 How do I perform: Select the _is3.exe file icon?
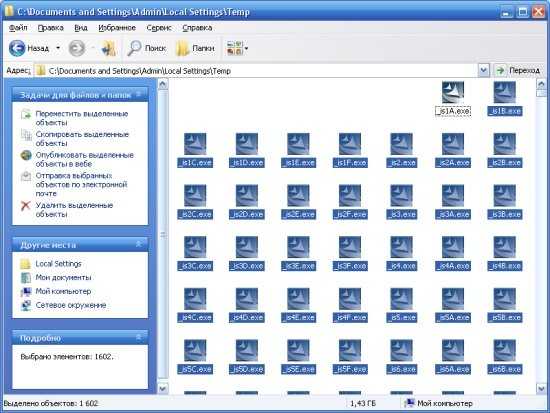401,195
